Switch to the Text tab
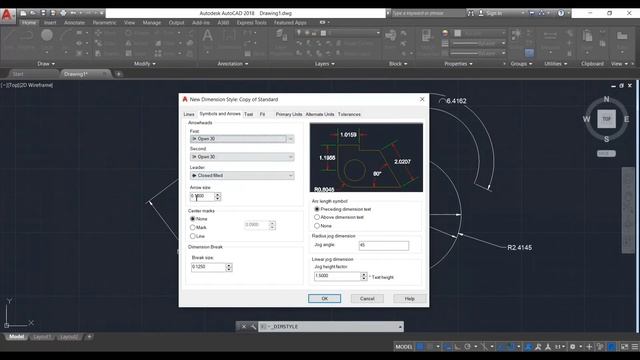Viewport: 640px width, 360px height. point(249,114)
